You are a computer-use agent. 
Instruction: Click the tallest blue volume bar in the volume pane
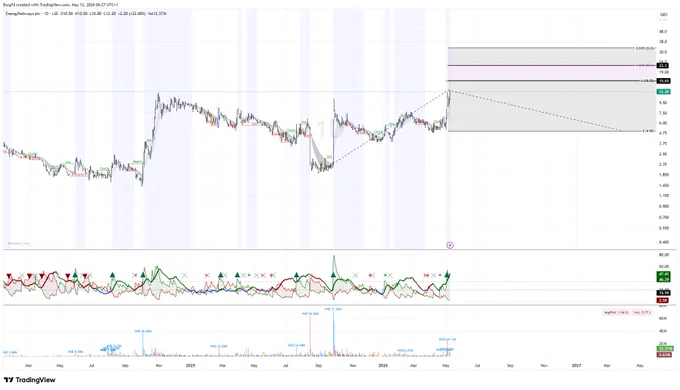coord(333,333)
